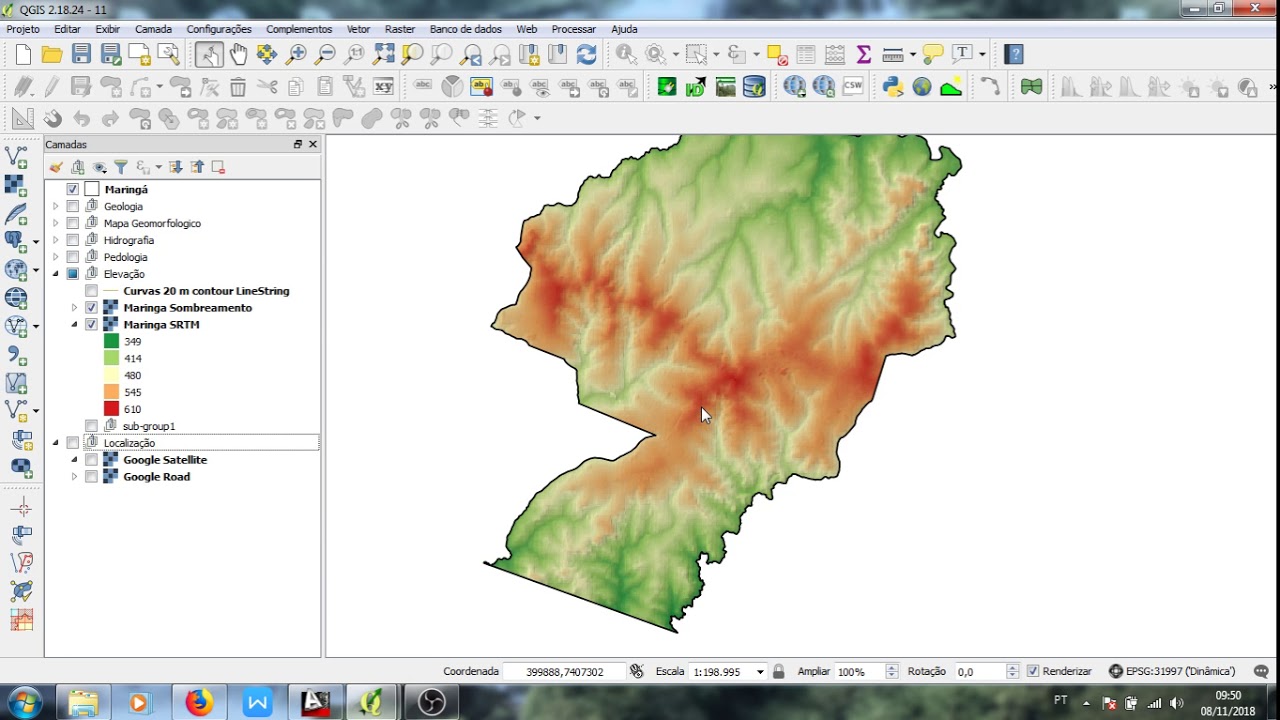This screenshot has height=720, width=1280.
Task: Open the Statistical Summary sigma icon
Action: point(864,55)
